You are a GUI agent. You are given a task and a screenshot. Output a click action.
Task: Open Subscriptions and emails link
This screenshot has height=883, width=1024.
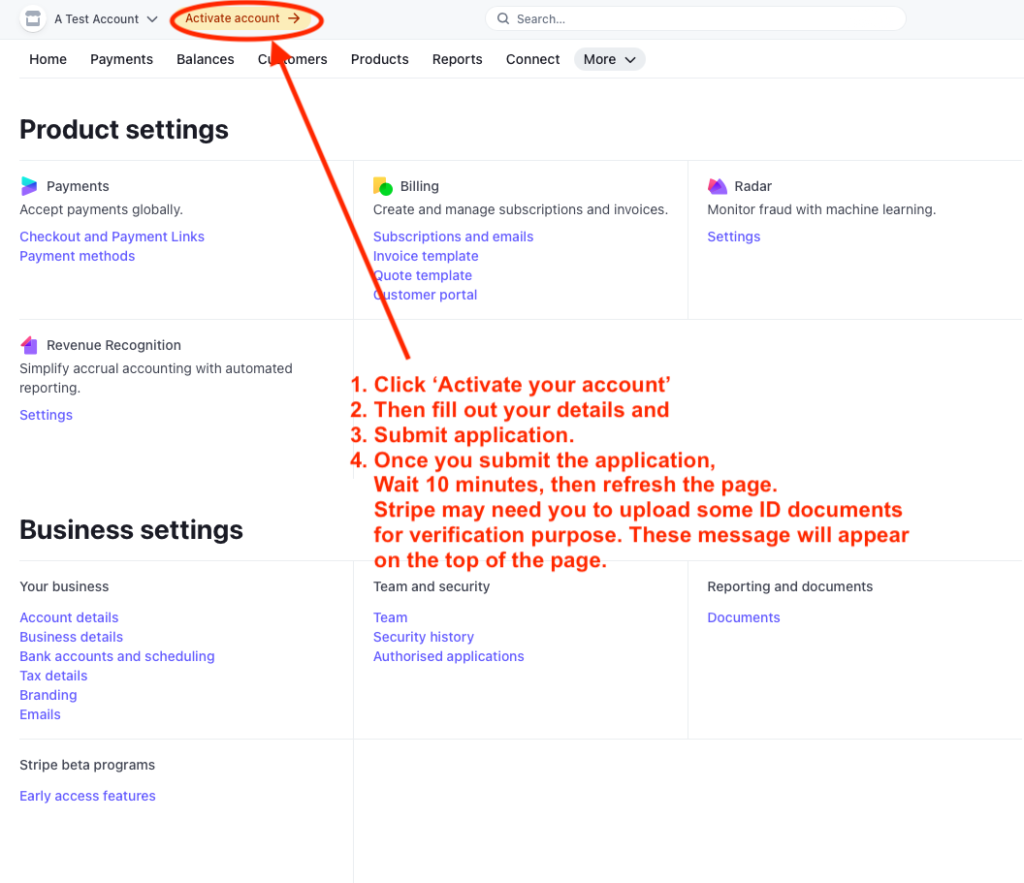click(453, 237)
